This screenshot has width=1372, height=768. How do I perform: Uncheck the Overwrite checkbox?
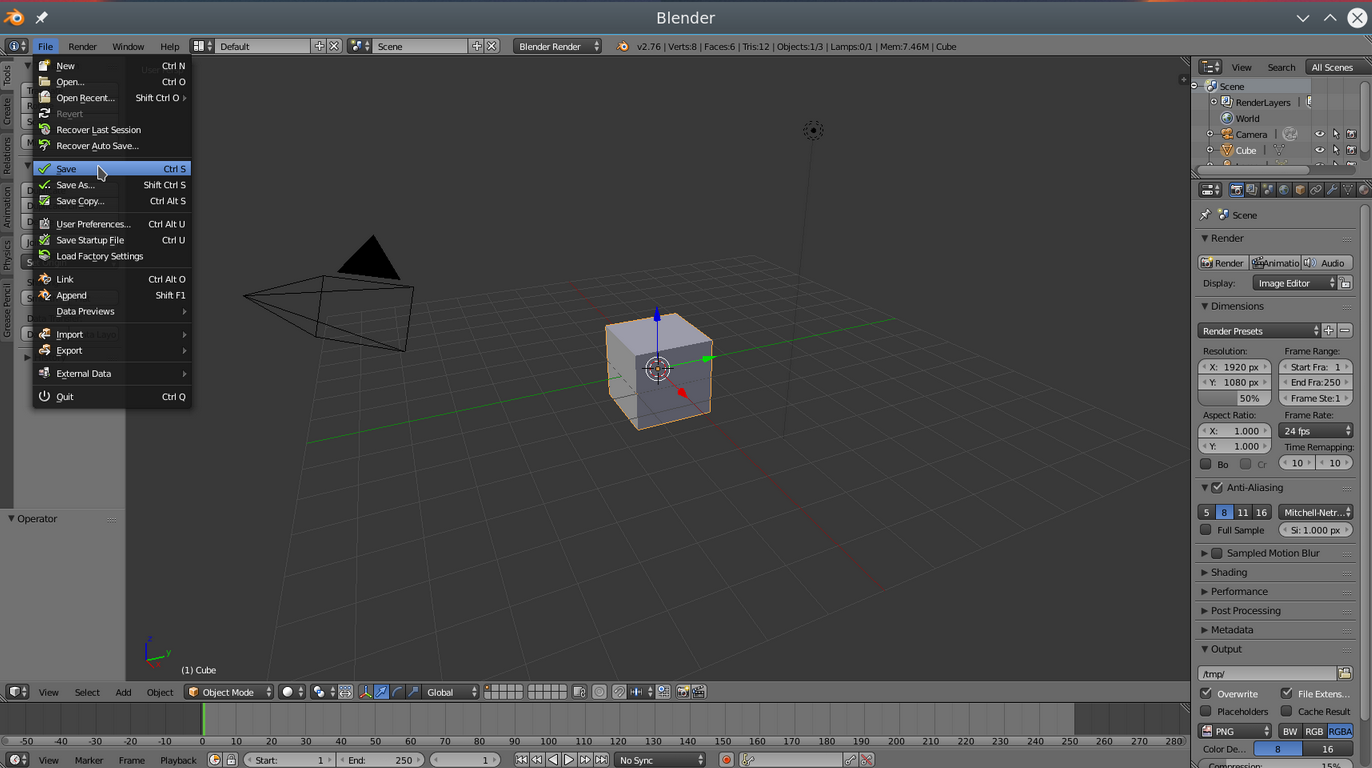[x=1206, y=693]
